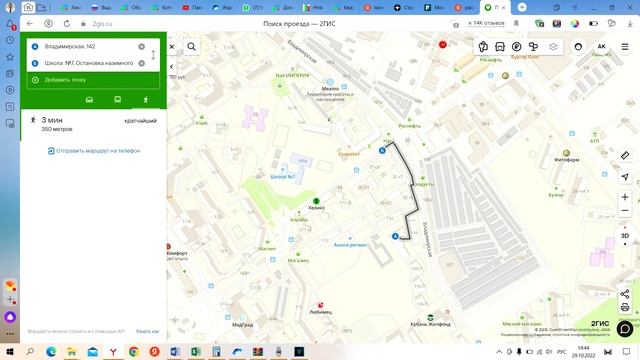Viewport: 640px width, 360px height.
Task: Open the AK user profile
Action: point(601,47)
